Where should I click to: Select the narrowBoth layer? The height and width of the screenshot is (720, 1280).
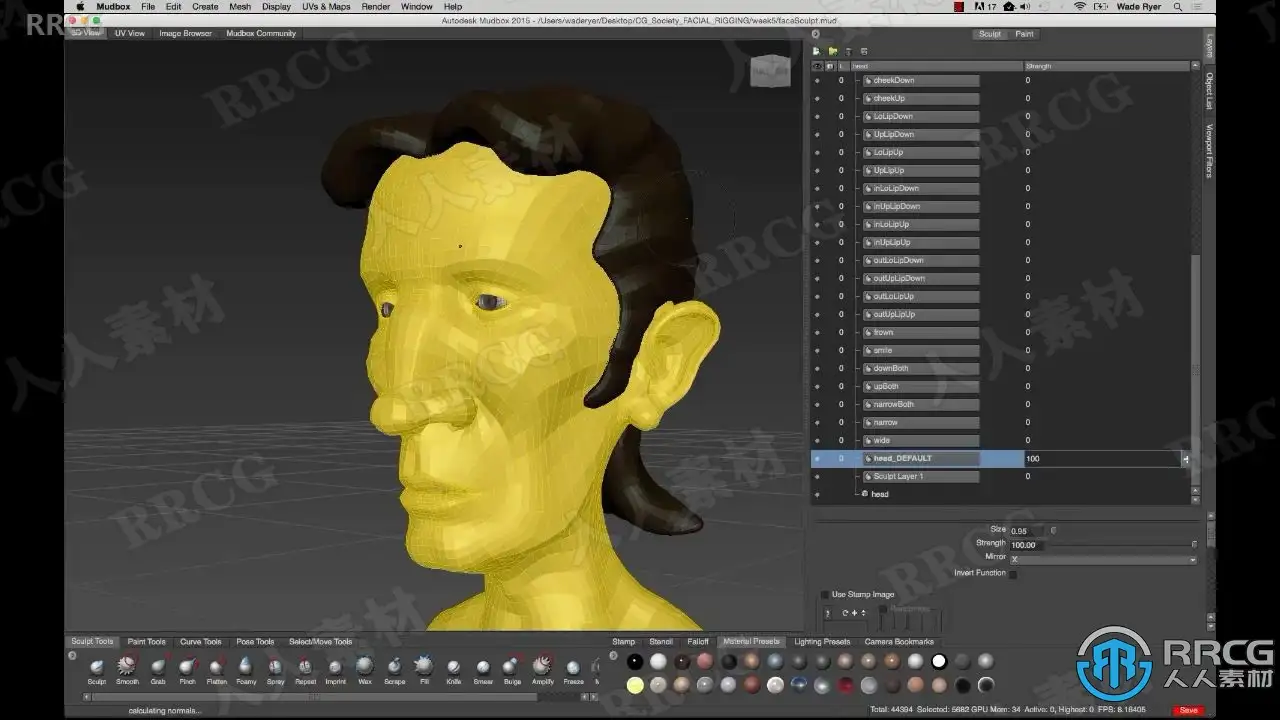coord(921,404)
